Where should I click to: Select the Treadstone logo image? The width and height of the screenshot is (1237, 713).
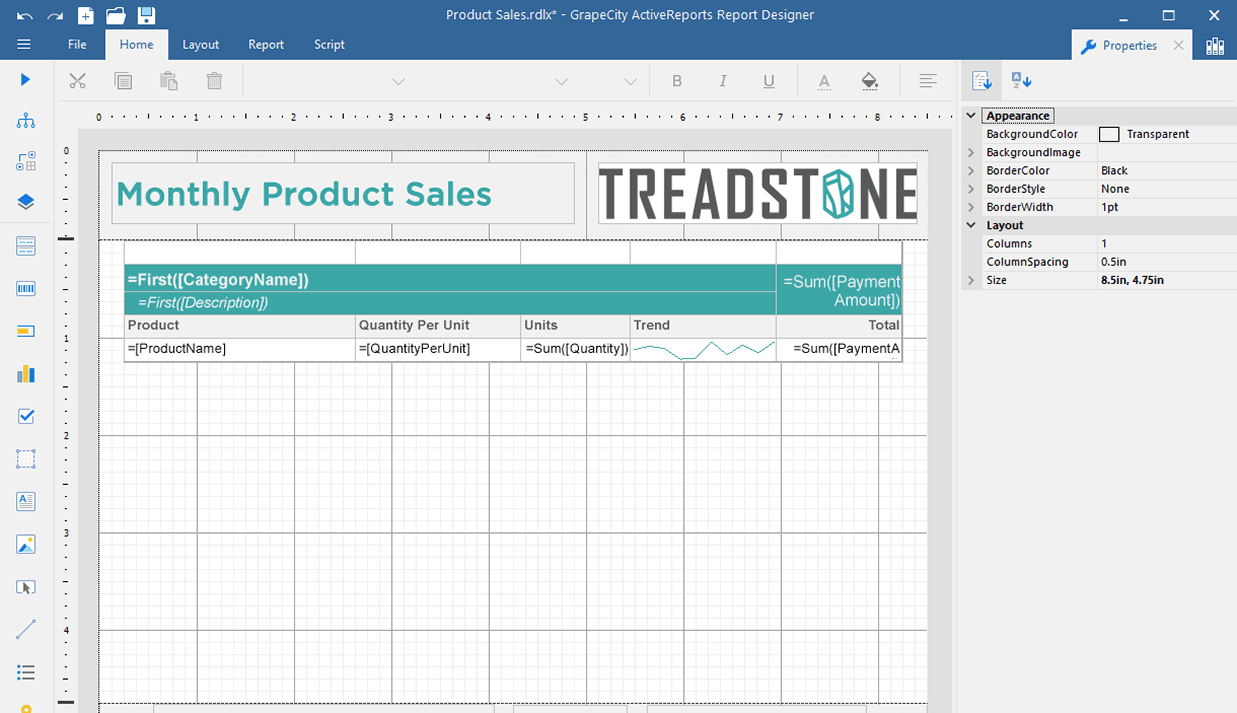(758, 193)
